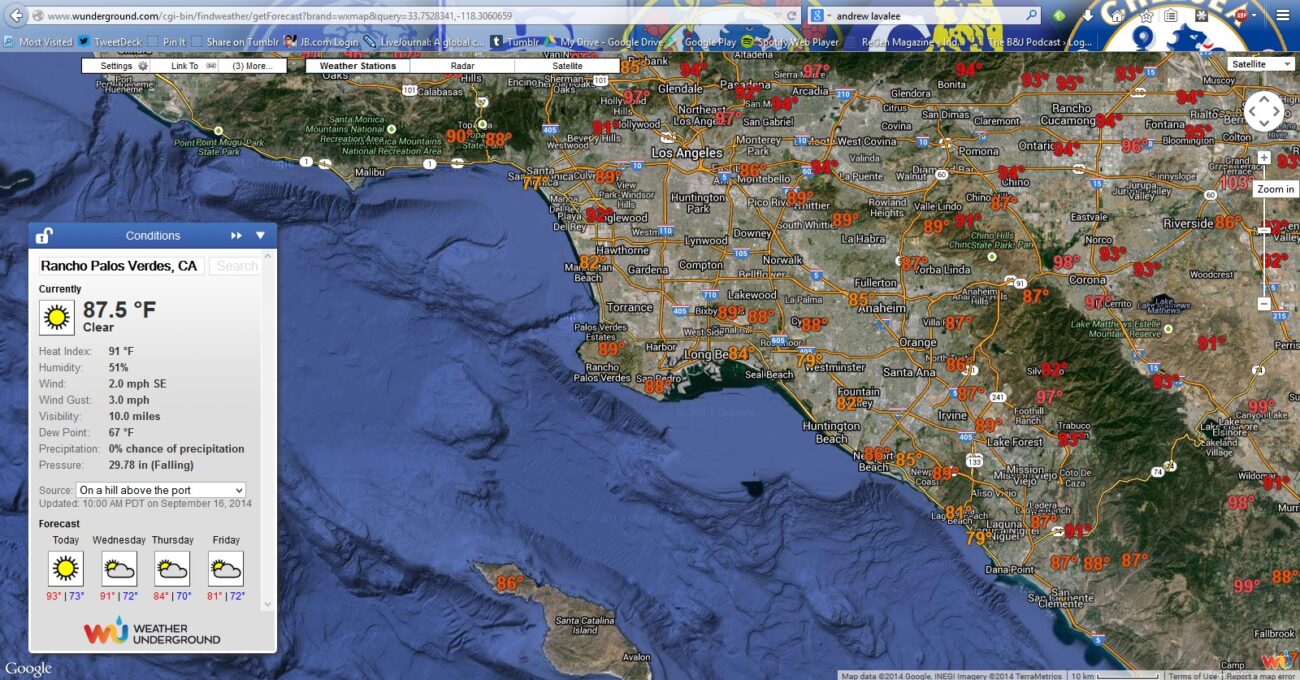The height and width of the screenshot is (680, 1300).
Task: Open the Most Visited bookmarks folder
Action: coord(38,42)
